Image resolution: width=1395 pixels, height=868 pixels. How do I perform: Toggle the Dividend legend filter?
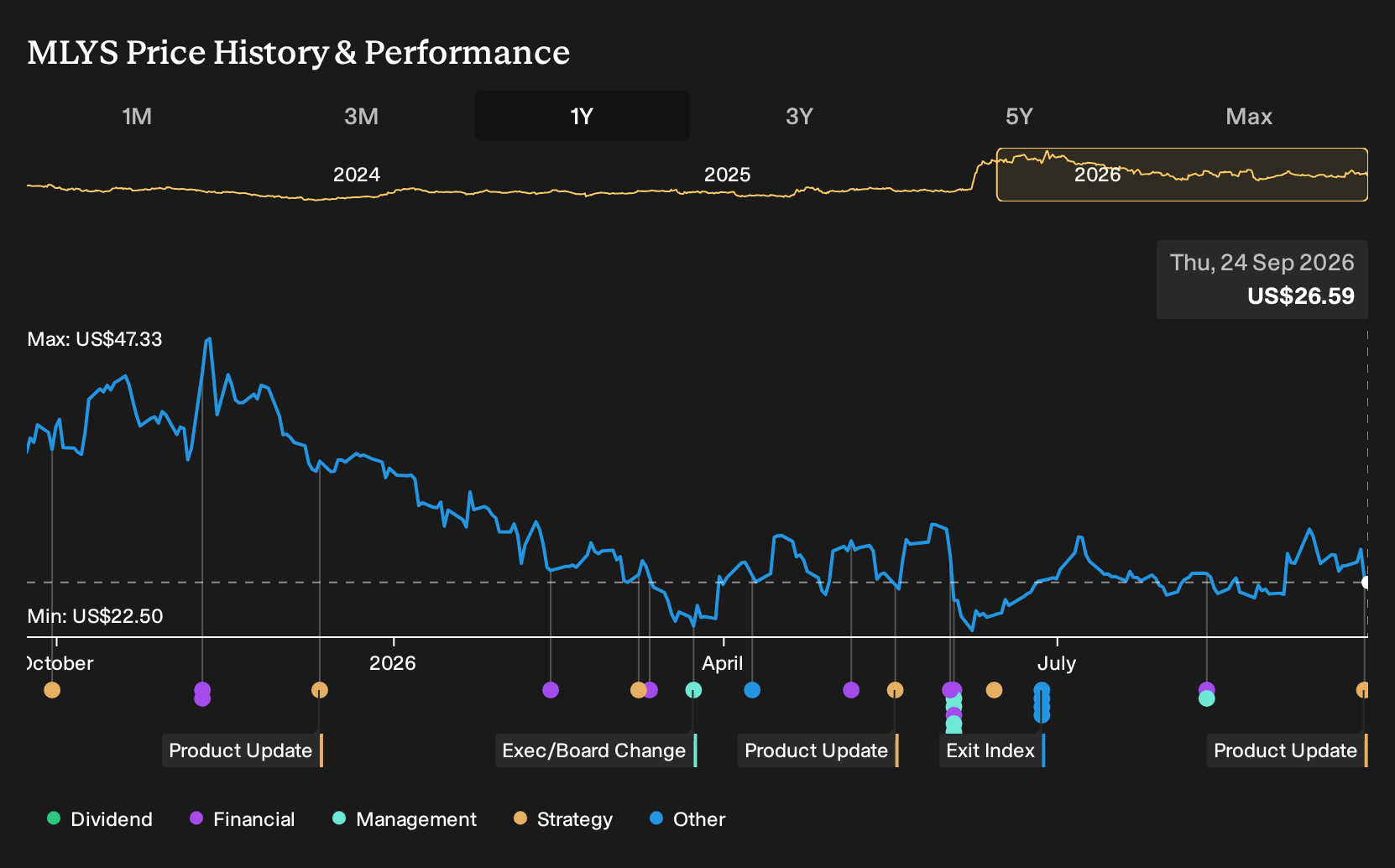pyautogui.click(x=100, y=819)
